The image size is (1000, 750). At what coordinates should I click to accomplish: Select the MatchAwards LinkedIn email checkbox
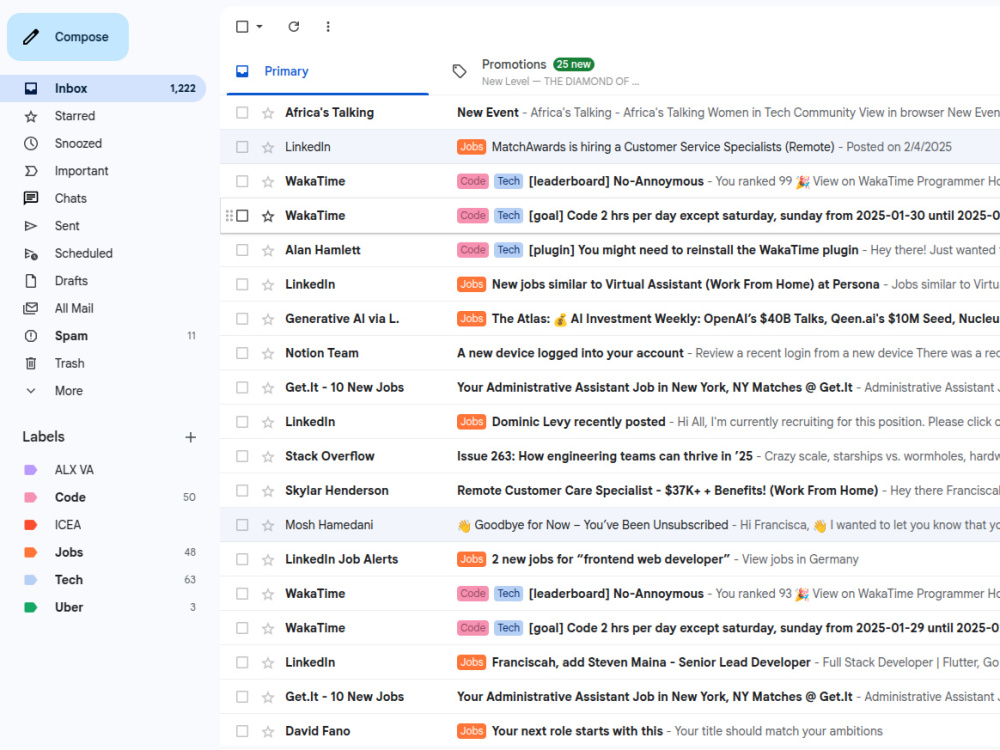[x=242, y=147]
